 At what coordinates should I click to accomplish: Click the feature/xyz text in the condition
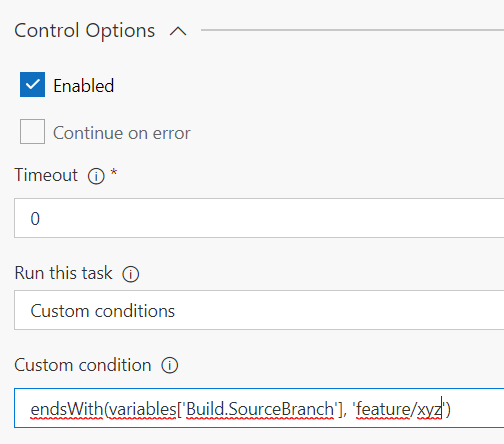[399, 410]
